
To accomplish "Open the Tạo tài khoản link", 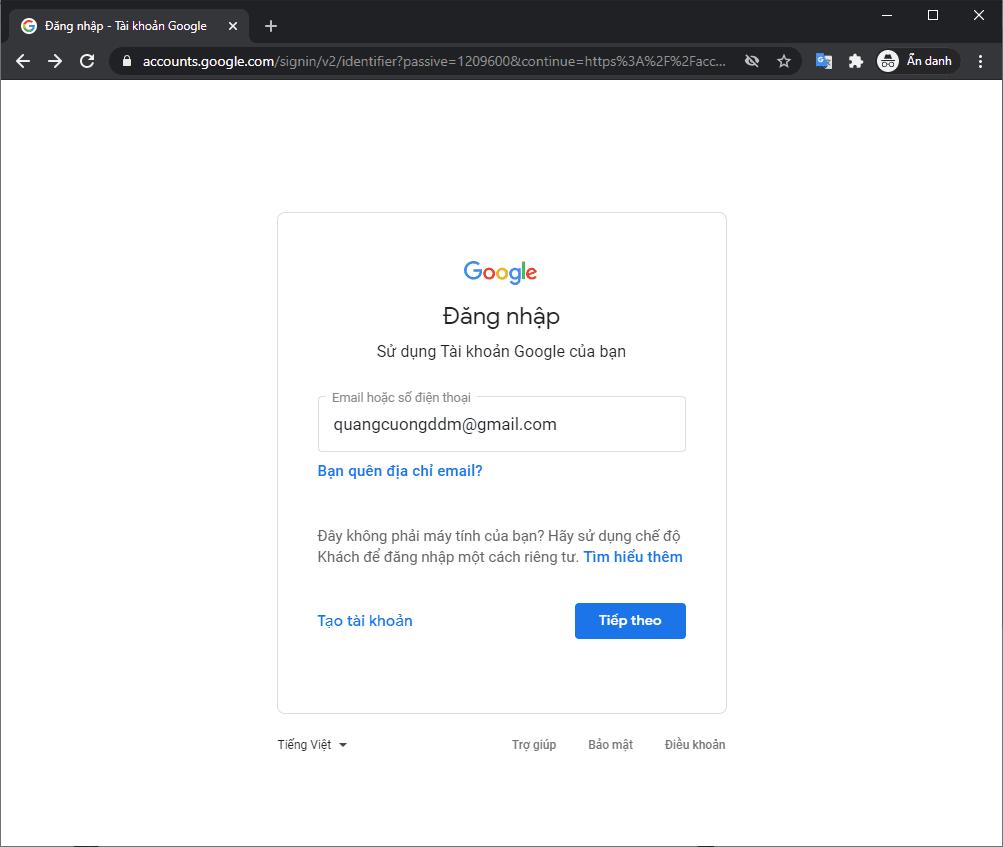I will [365, 621].
